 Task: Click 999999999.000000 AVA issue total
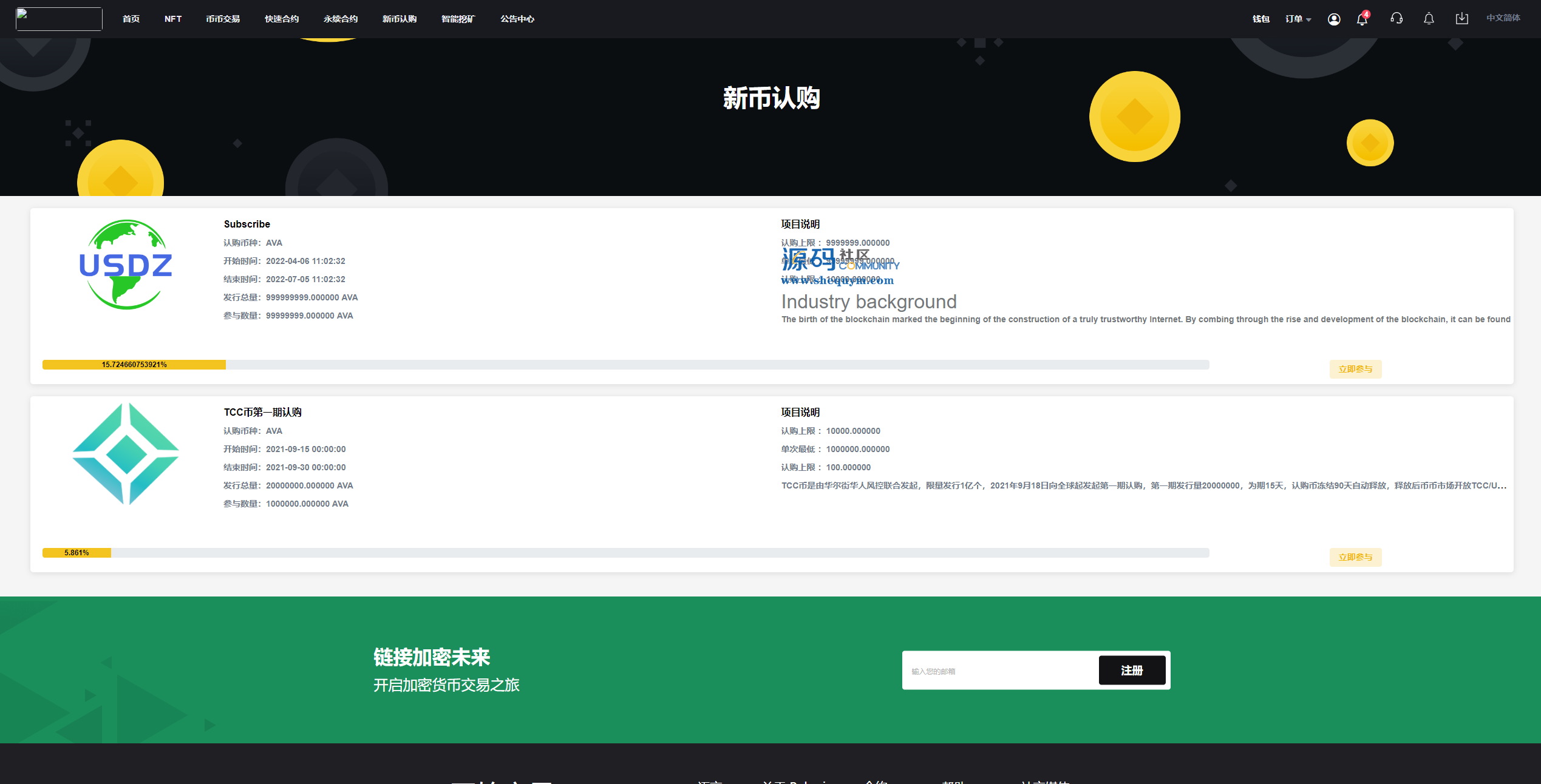coord(311,297)
